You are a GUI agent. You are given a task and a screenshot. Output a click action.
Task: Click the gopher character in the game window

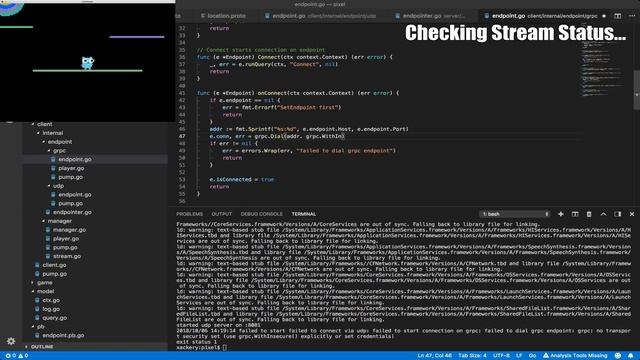87,62
